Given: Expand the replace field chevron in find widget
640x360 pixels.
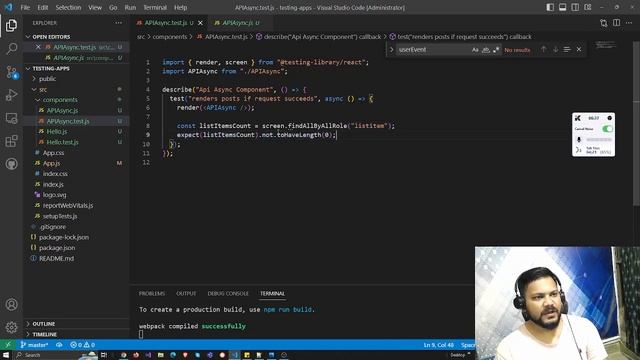Looking at the screenshot, I should pyautogui.click(x=391, y=49).
